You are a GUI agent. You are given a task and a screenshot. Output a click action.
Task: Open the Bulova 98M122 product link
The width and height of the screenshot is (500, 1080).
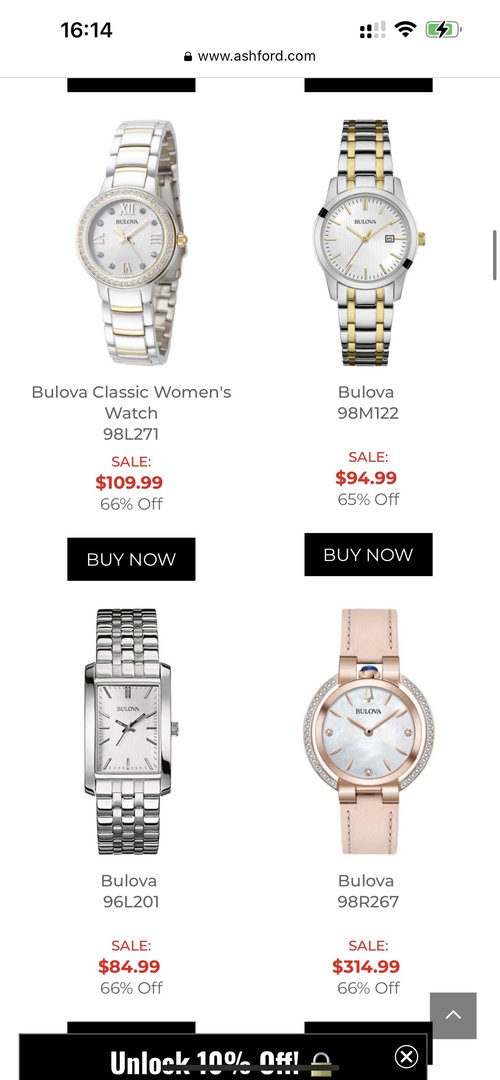368,402
